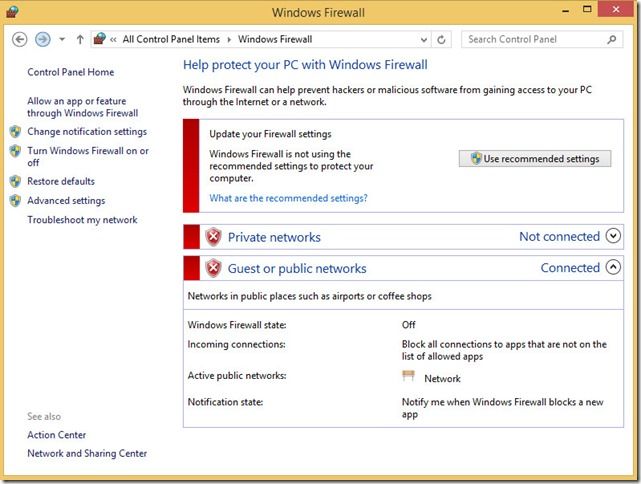
Task: Click the Restore defaults link
Action: 61,181
